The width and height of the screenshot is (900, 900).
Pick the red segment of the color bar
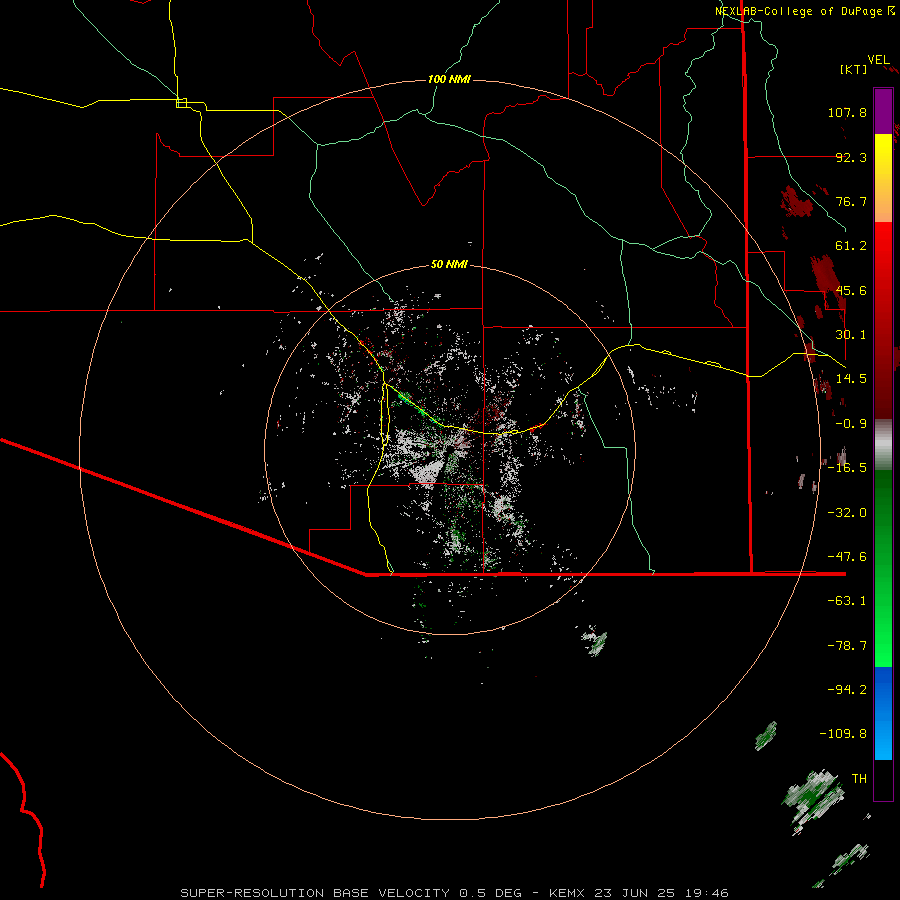pos(883,320)
